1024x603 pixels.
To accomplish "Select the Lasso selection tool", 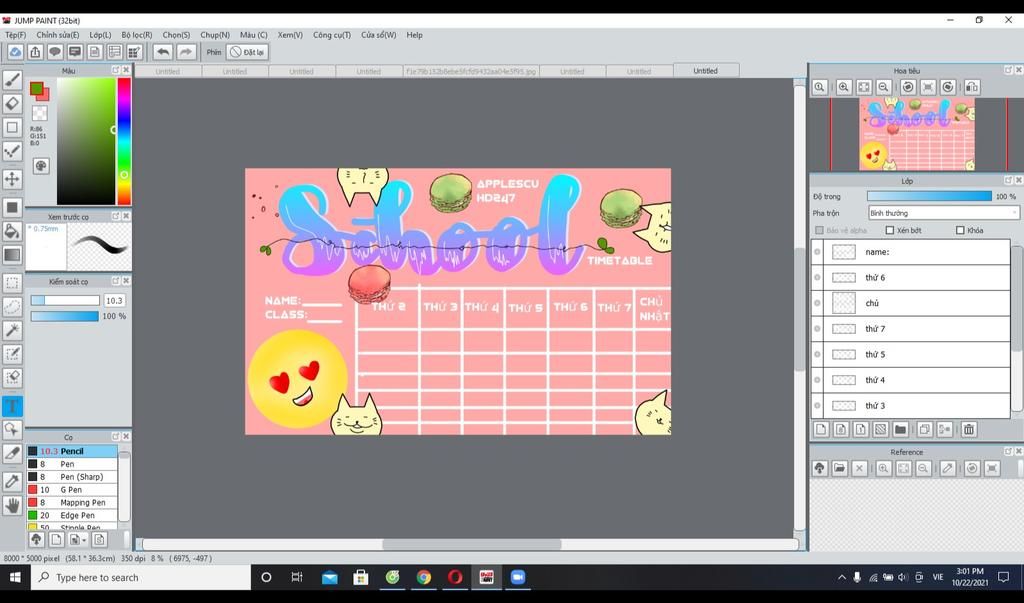I will (12, 306).
